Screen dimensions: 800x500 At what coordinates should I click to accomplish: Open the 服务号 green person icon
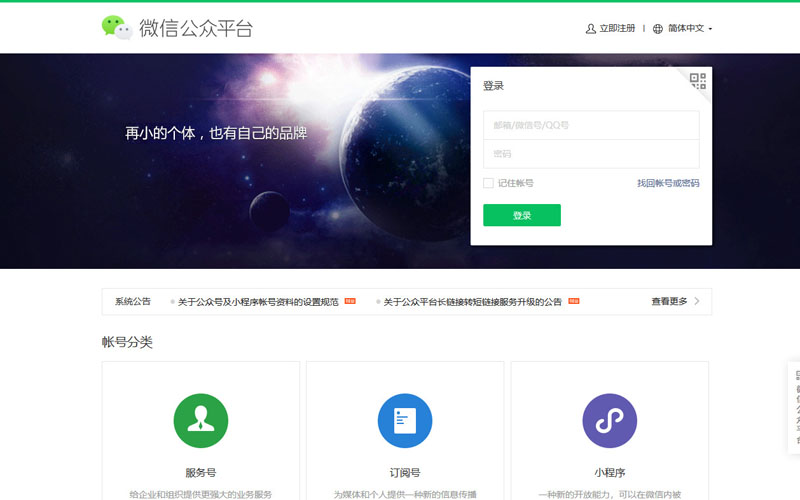coord(201,420)
